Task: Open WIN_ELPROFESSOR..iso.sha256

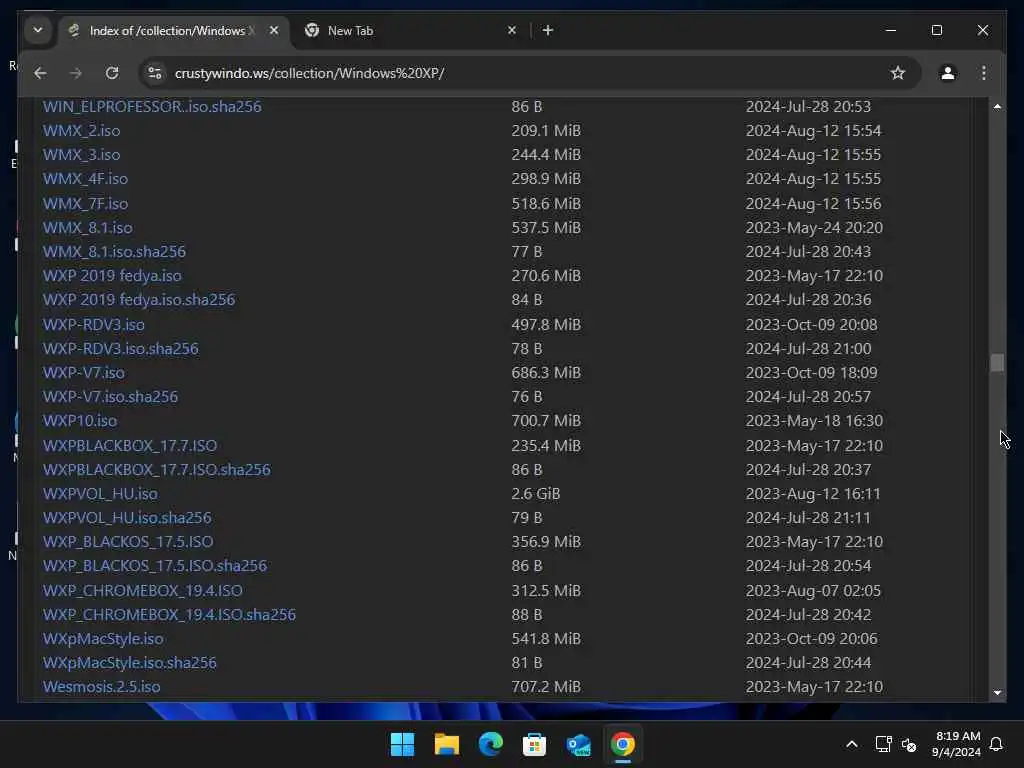Action: point(152,106)
